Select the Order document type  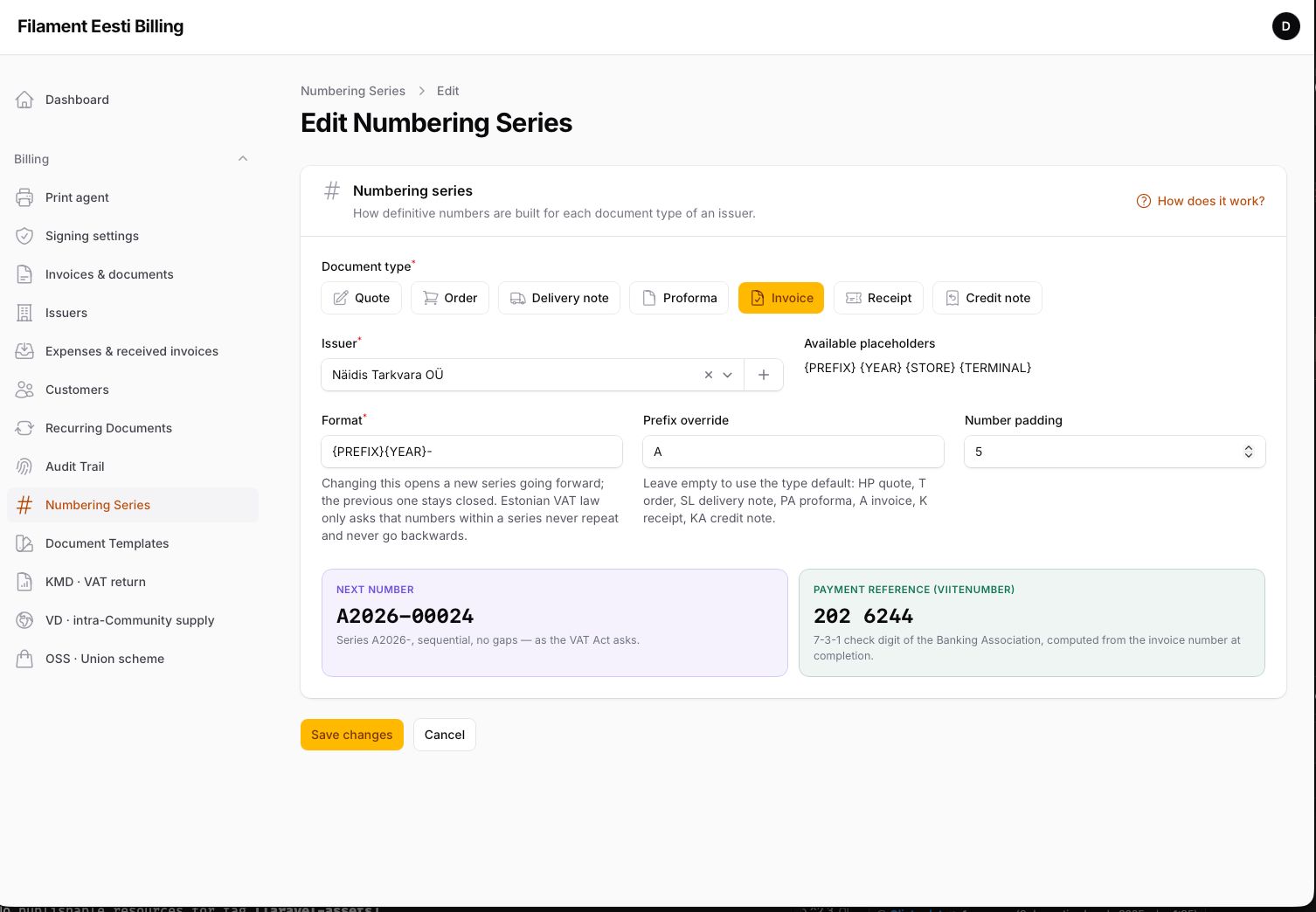(450, 298)
